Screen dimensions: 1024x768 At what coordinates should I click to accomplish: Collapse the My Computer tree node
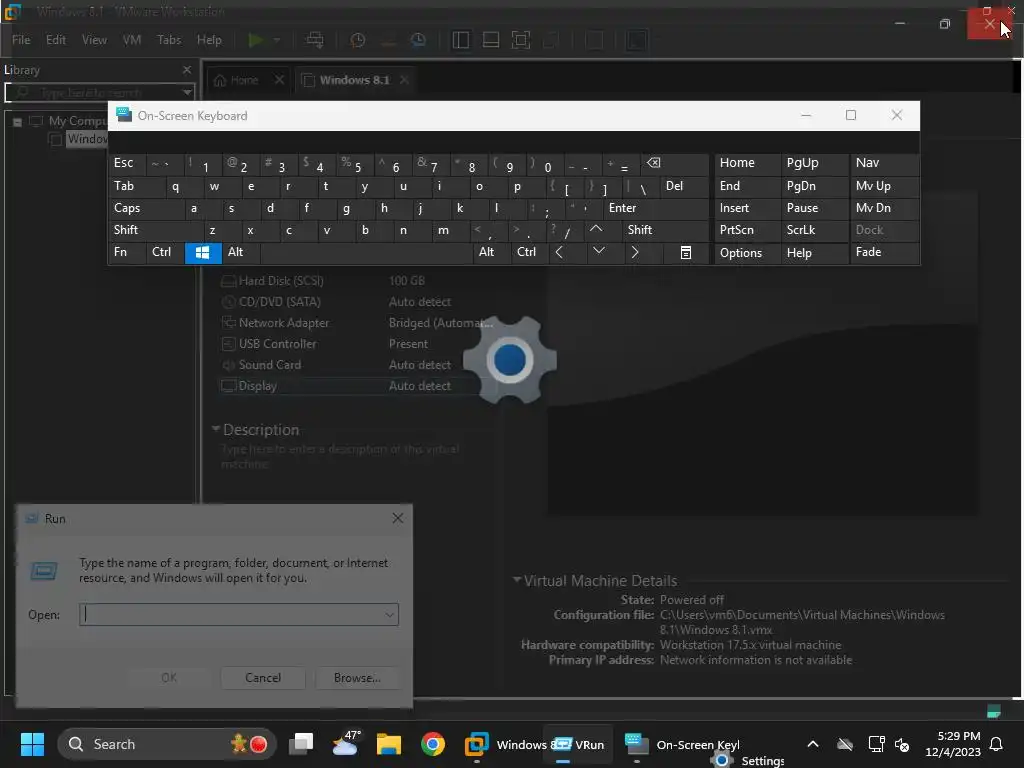[18, 121]
